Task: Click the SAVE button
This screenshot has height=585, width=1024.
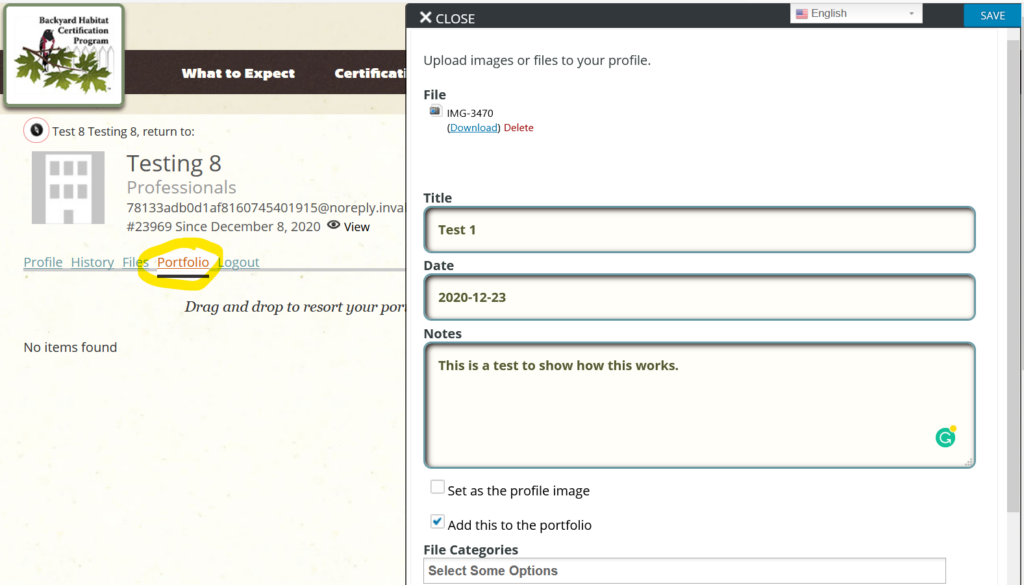Action: (992, 16)
